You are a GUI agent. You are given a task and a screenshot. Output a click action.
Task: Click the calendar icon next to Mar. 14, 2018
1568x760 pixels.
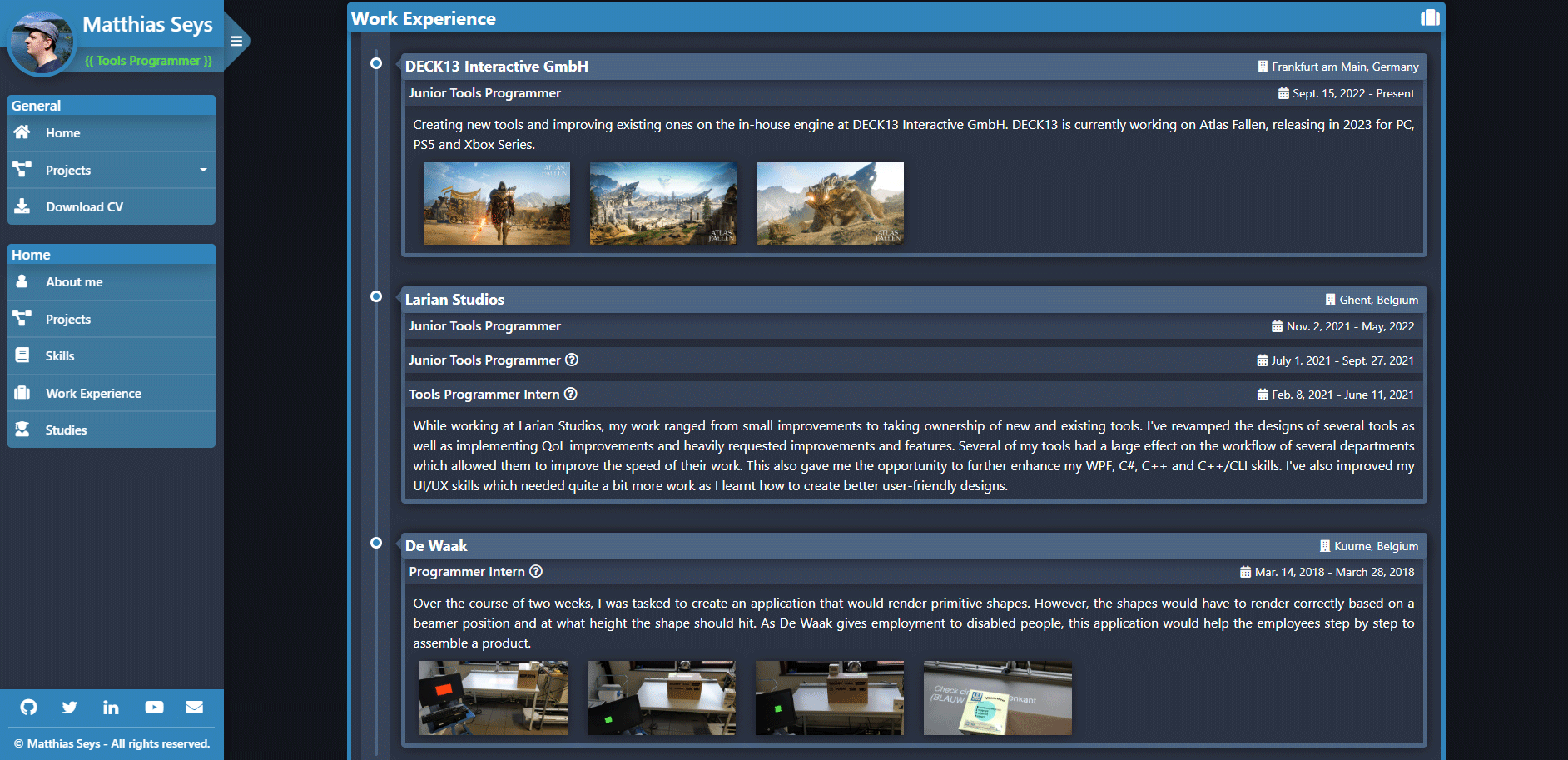point(1245,572)
